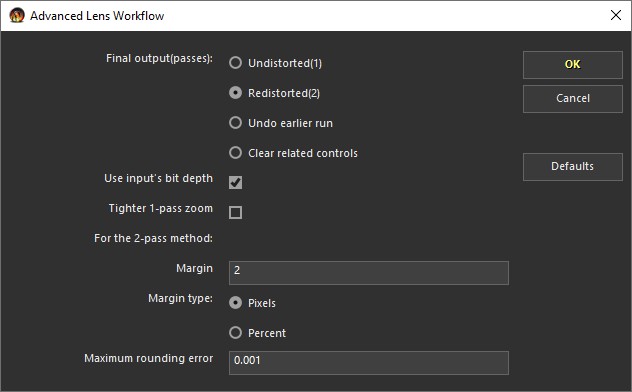Uncheck Use input's bit depth checkbox
The image size is (632, 392).
click(x=235, y=183)
